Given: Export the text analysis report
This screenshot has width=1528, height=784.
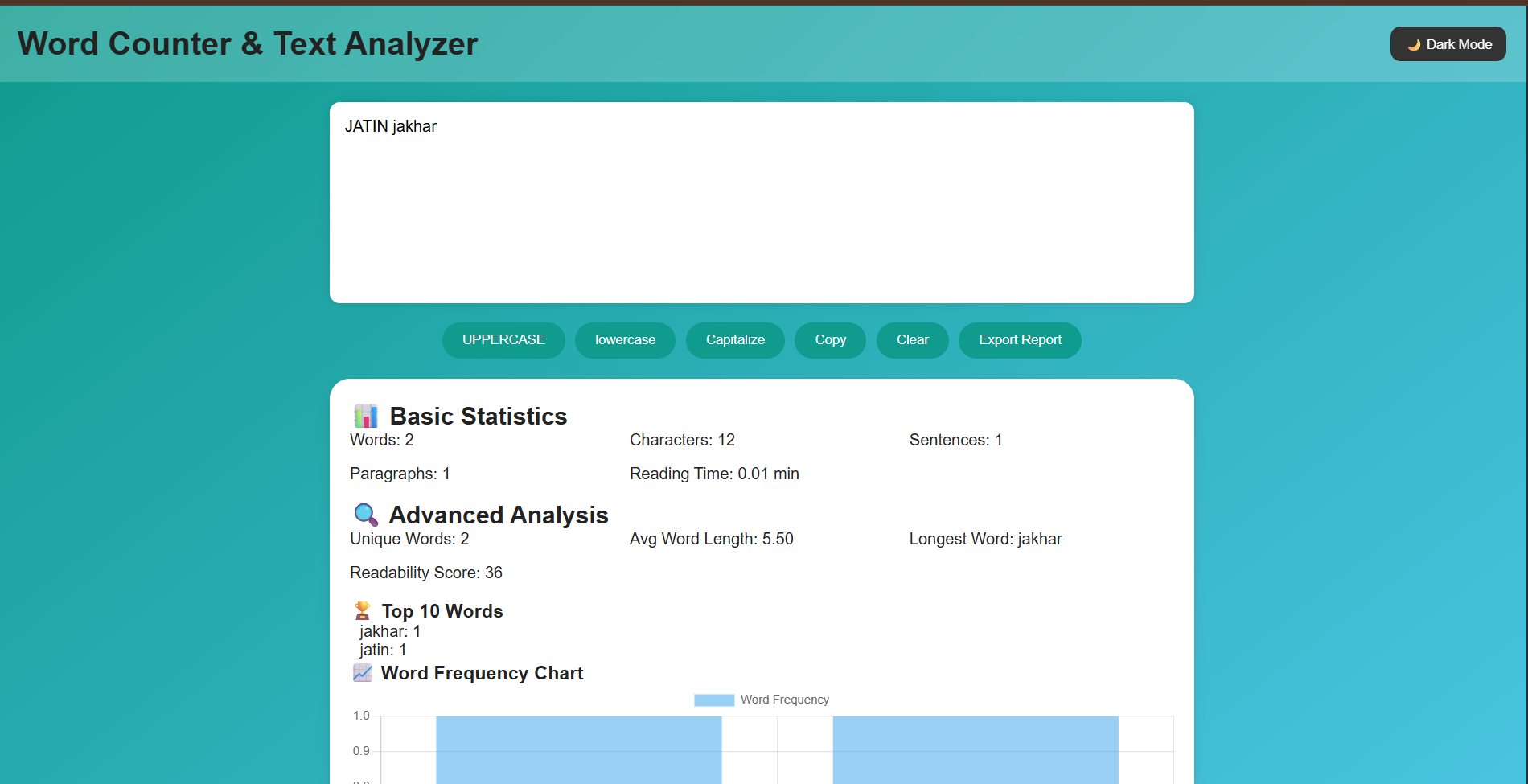Looking at the screenshot, I should (x=1020, y=340).
